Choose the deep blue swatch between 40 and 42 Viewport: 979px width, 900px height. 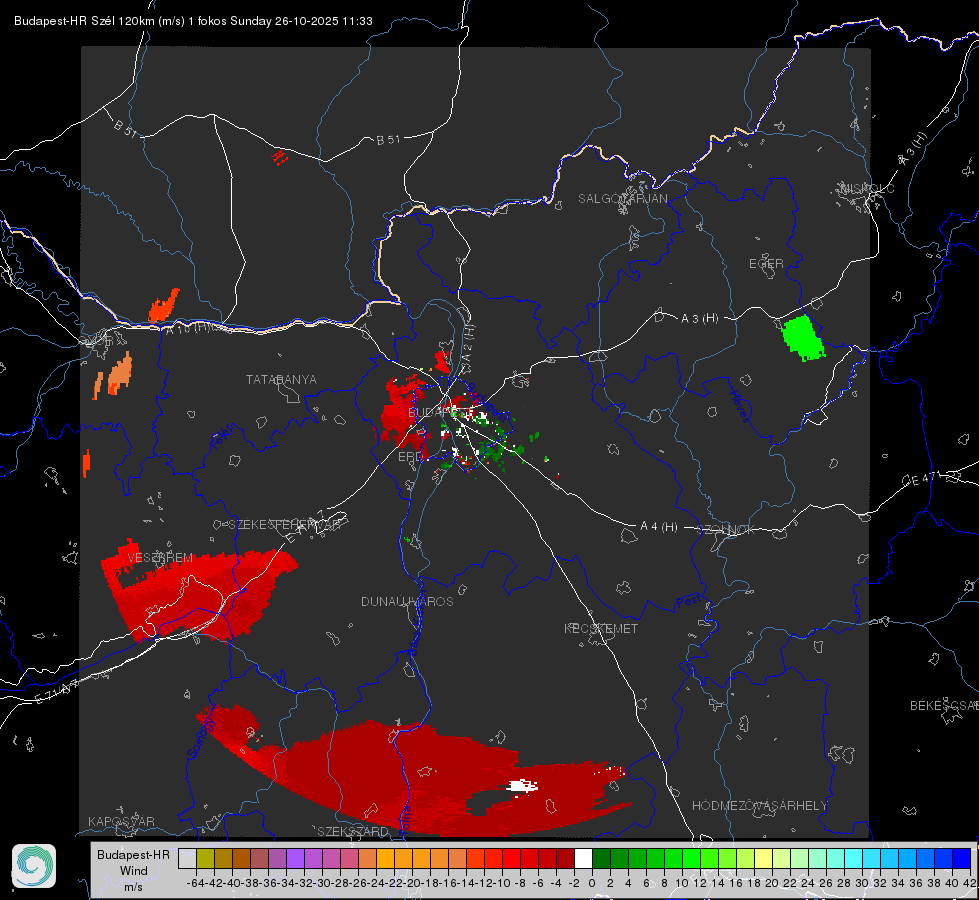961,859
